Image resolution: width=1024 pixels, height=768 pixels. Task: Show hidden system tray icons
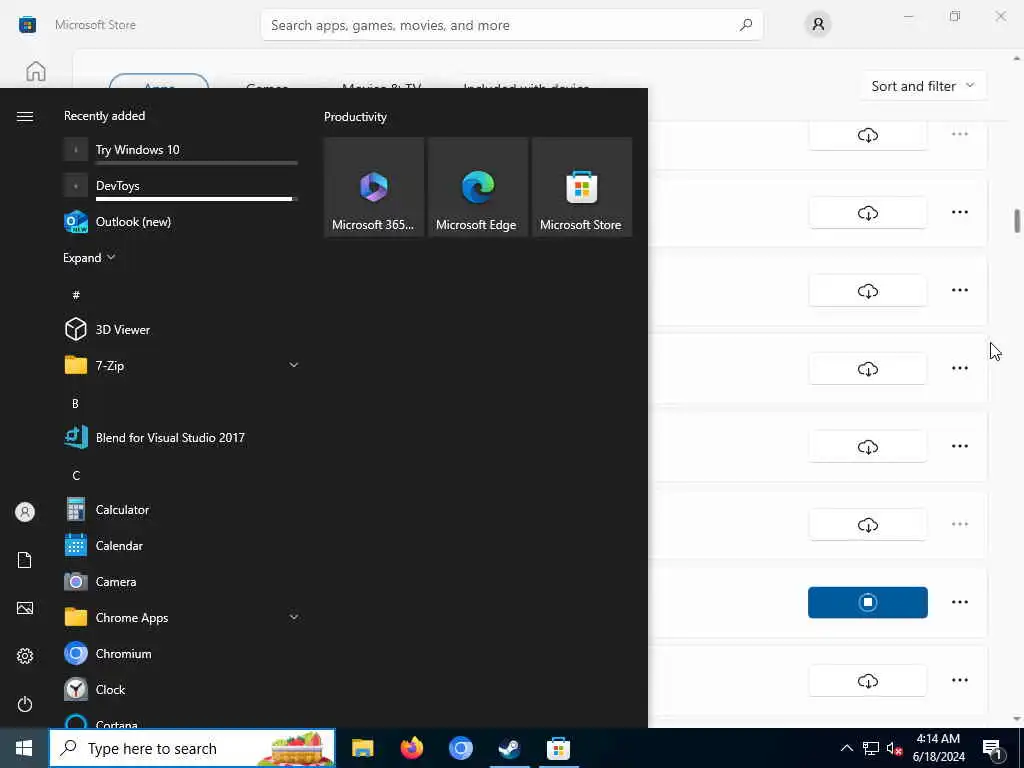coord(846,748)
